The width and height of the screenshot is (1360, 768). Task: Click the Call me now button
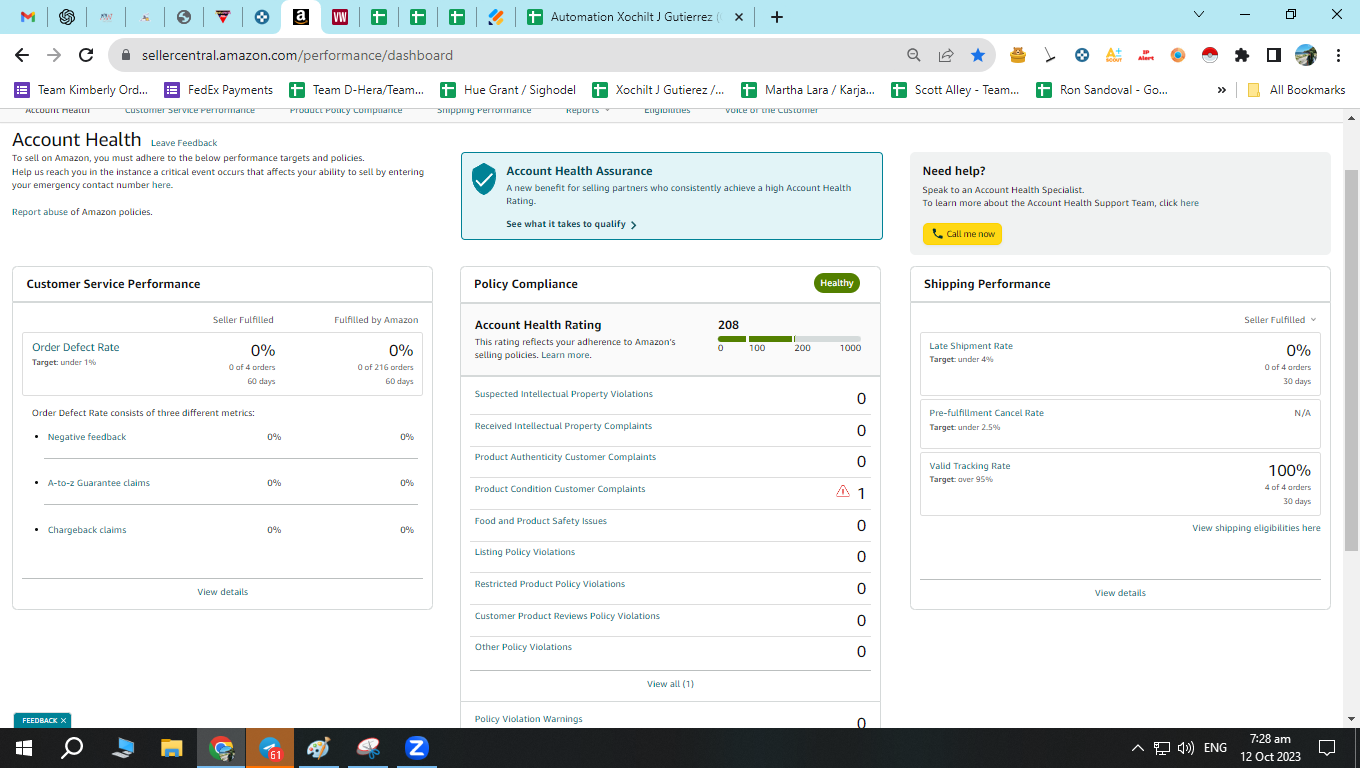click(x=962, y=234)
